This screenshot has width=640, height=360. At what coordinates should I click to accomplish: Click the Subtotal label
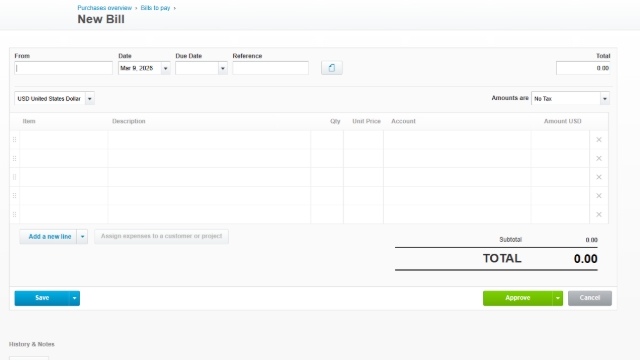point(511,240)
